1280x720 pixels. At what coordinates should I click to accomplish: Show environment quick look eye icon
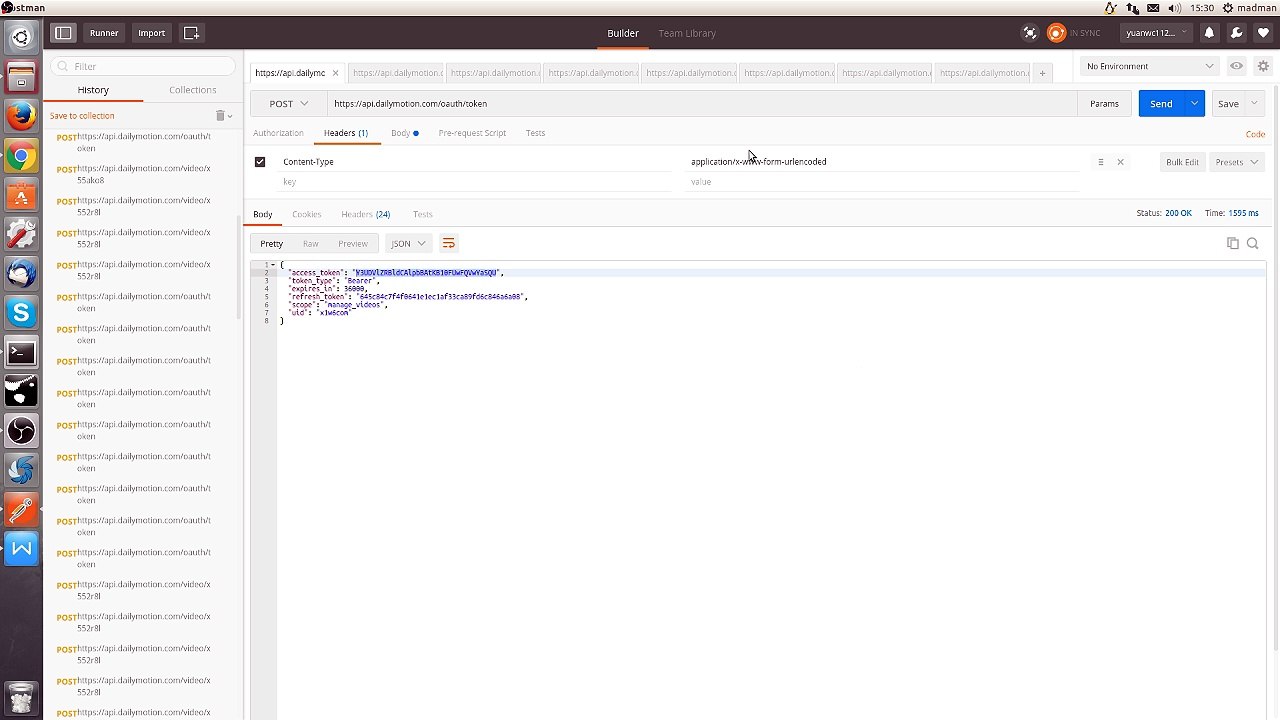coord(1237,66)
